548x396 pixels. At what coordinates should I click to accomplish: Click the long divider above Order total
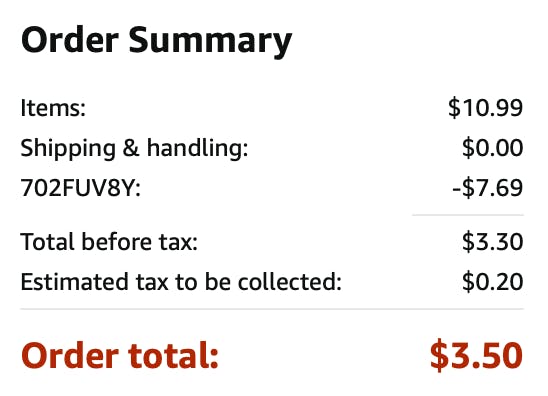(272, 309)
